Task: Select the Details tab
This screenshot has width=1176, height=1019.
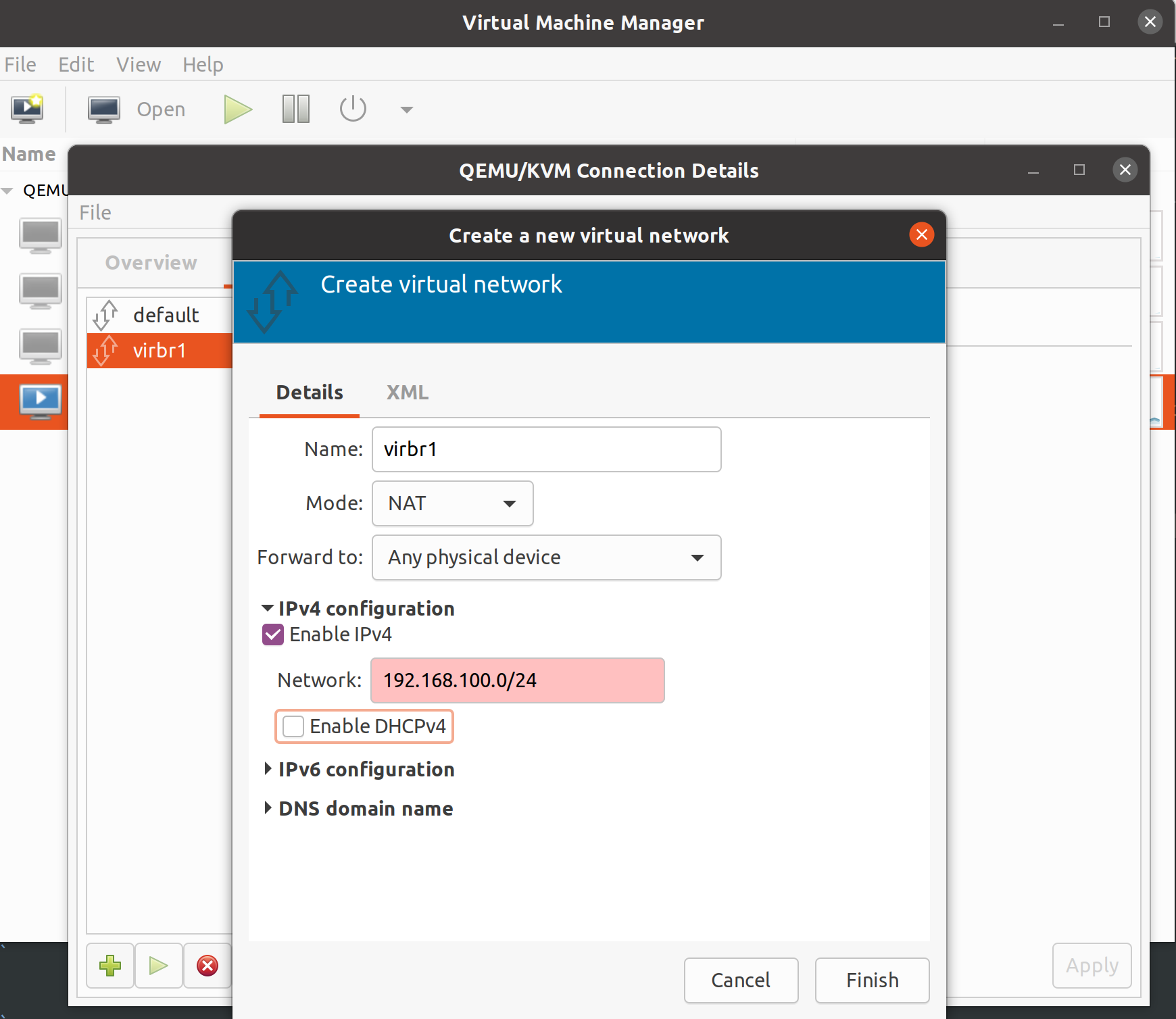Action: pyautogui.click(x=310, y=393)
